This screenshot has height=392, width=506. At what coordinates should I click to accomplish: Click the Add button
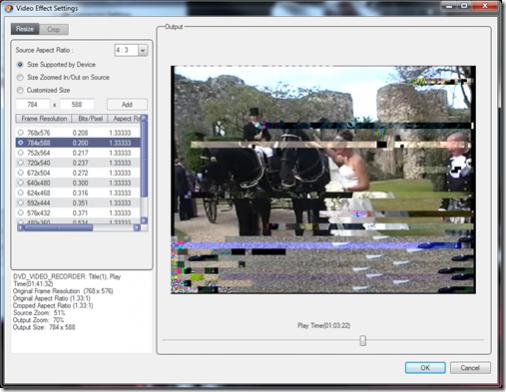click(x=127, y=105)
